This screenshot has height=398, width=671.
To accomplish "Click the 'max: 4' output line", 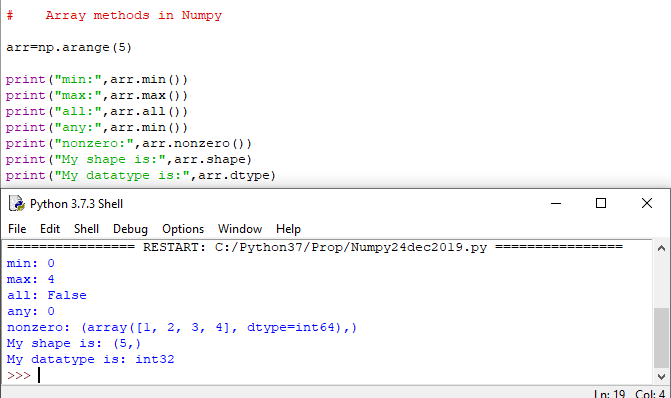I will 31,279.
